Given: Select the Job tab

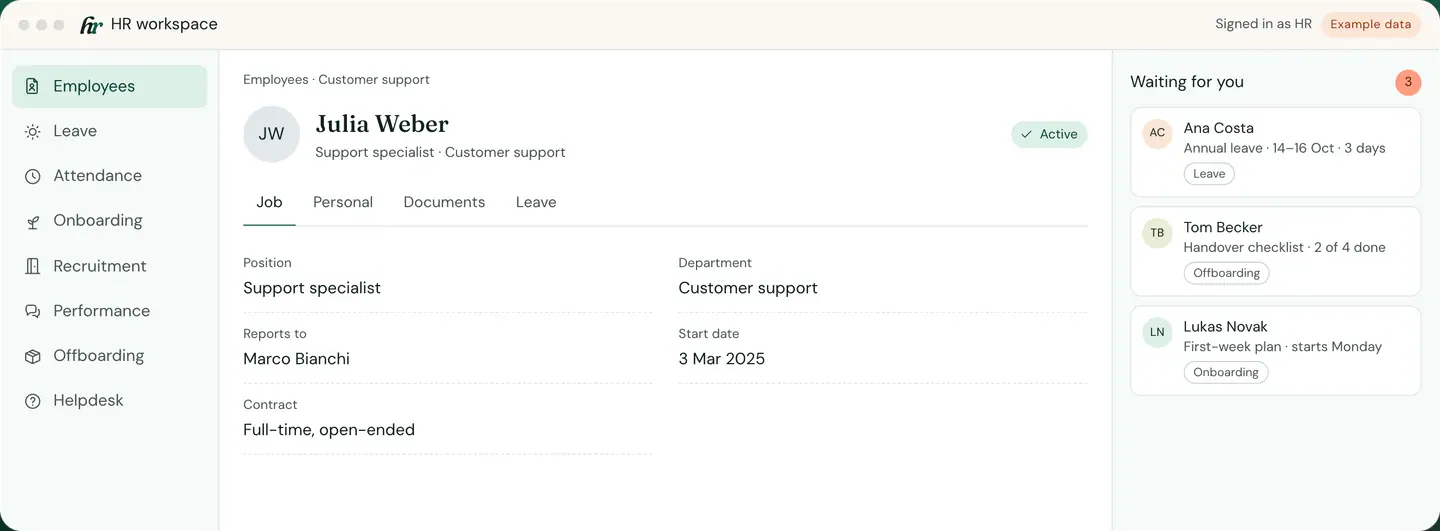Looking at the screenshot, I should click(x=269, y=202).
